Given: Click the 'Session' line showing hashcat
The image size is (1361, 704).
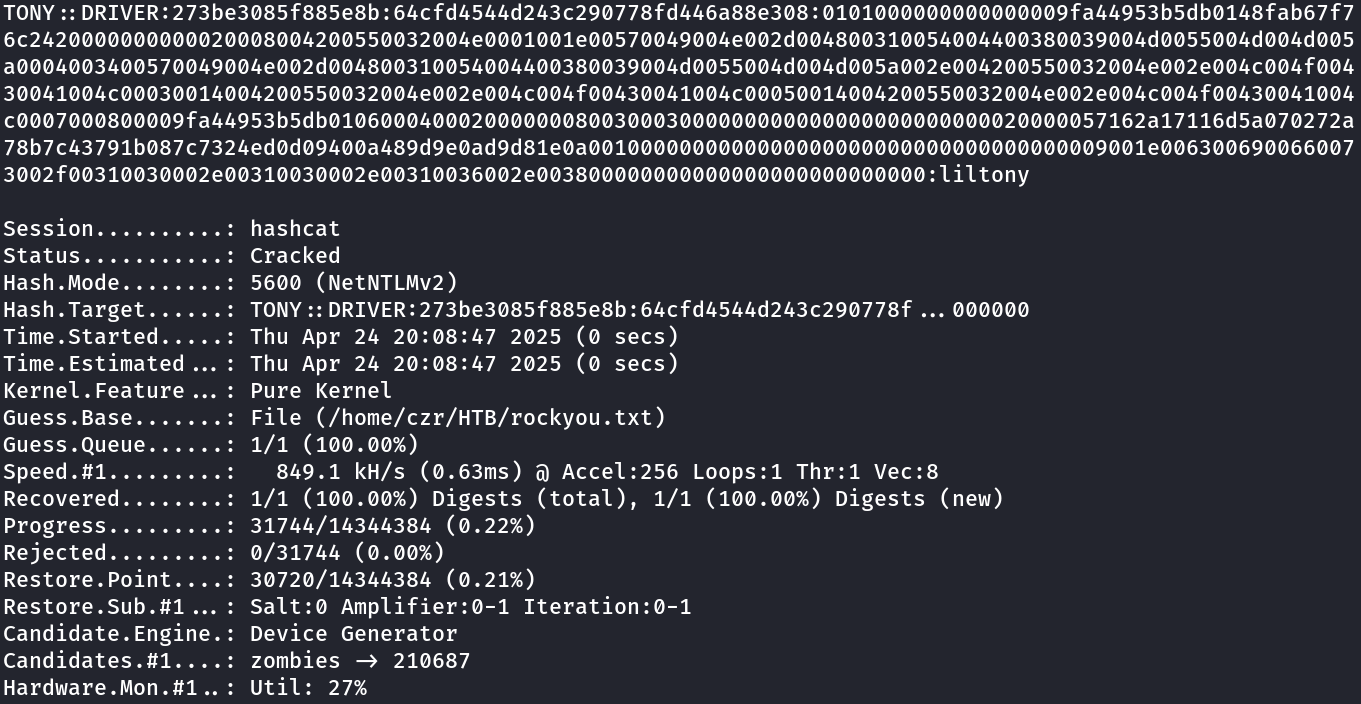Looking at the screenshot, I should click(295, 229).
